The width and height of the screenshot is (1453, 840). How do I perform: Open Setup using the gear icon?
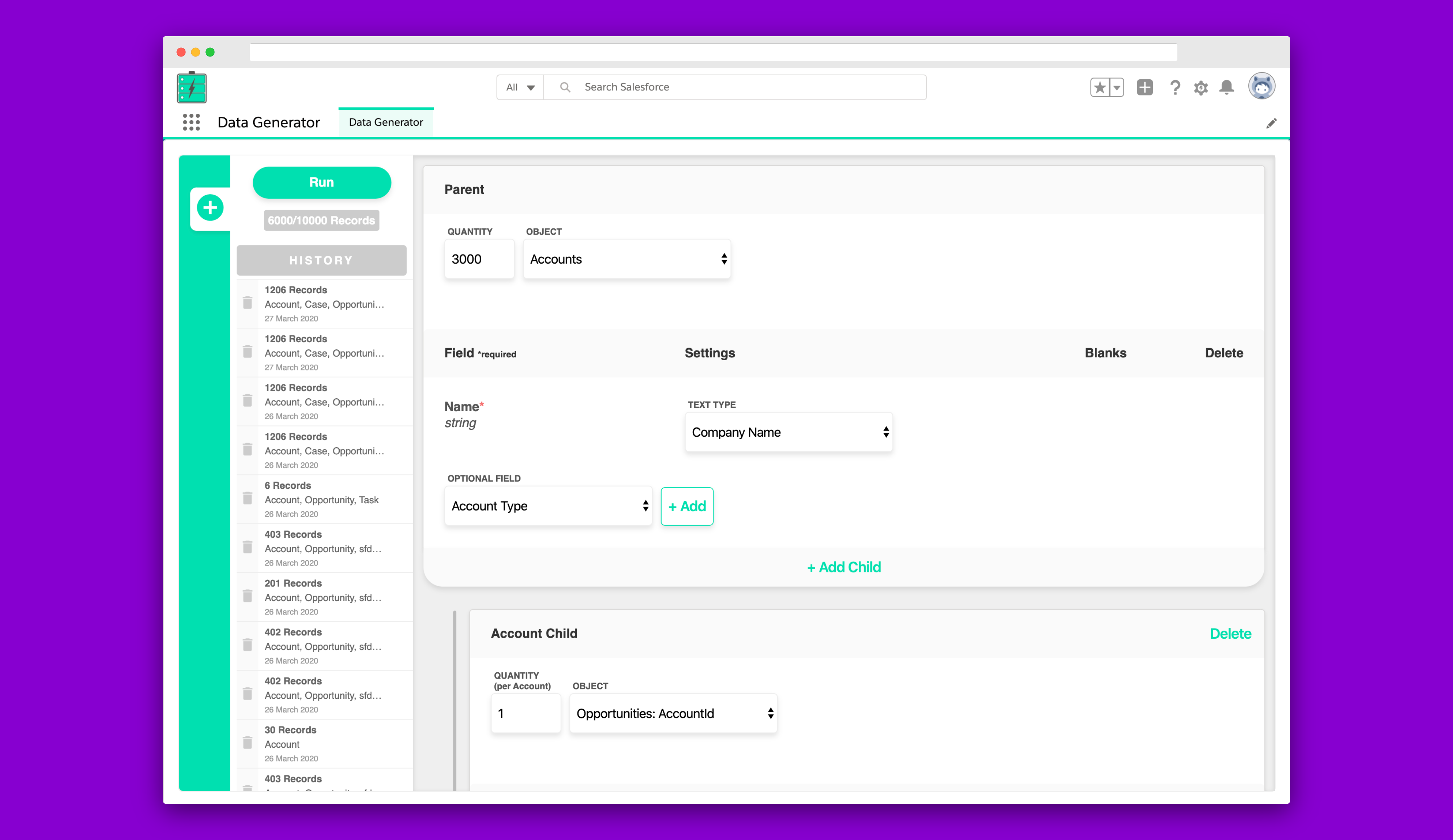coord(1201,88)
